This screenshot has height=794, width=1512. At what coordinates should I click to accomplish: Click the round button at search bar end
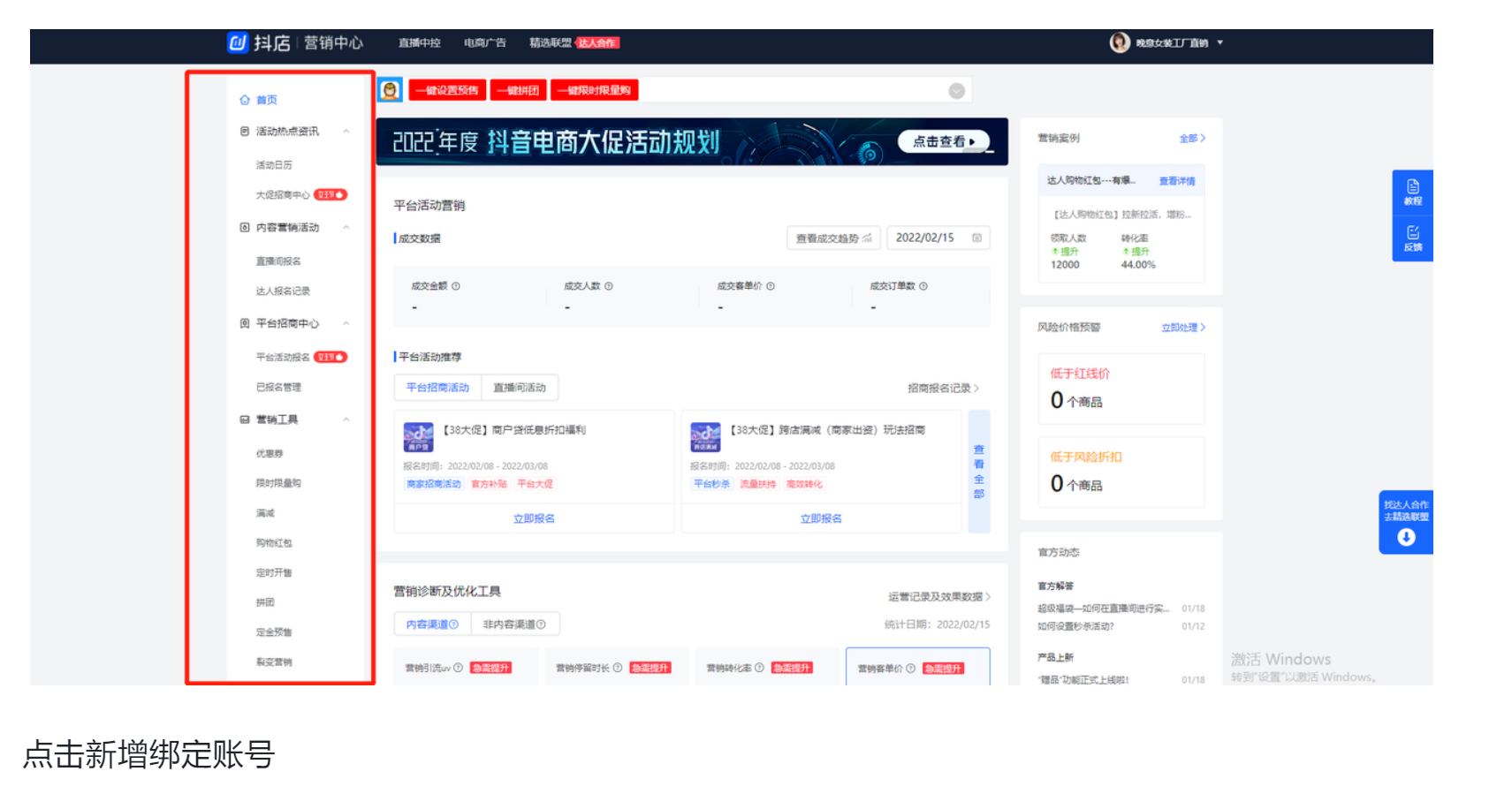point(956,91)
